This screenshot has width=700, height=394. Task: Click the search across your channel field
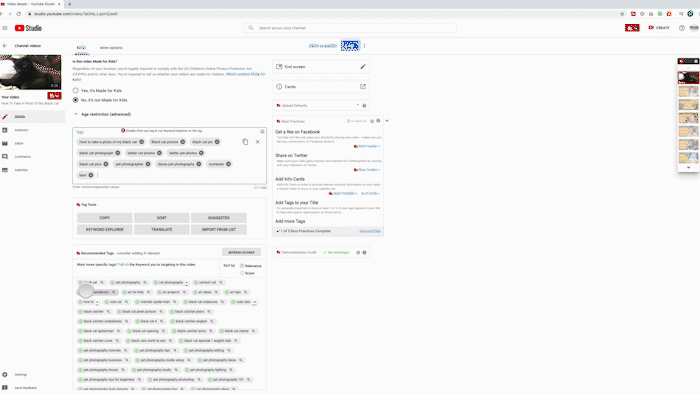click(x=350, y=28)
